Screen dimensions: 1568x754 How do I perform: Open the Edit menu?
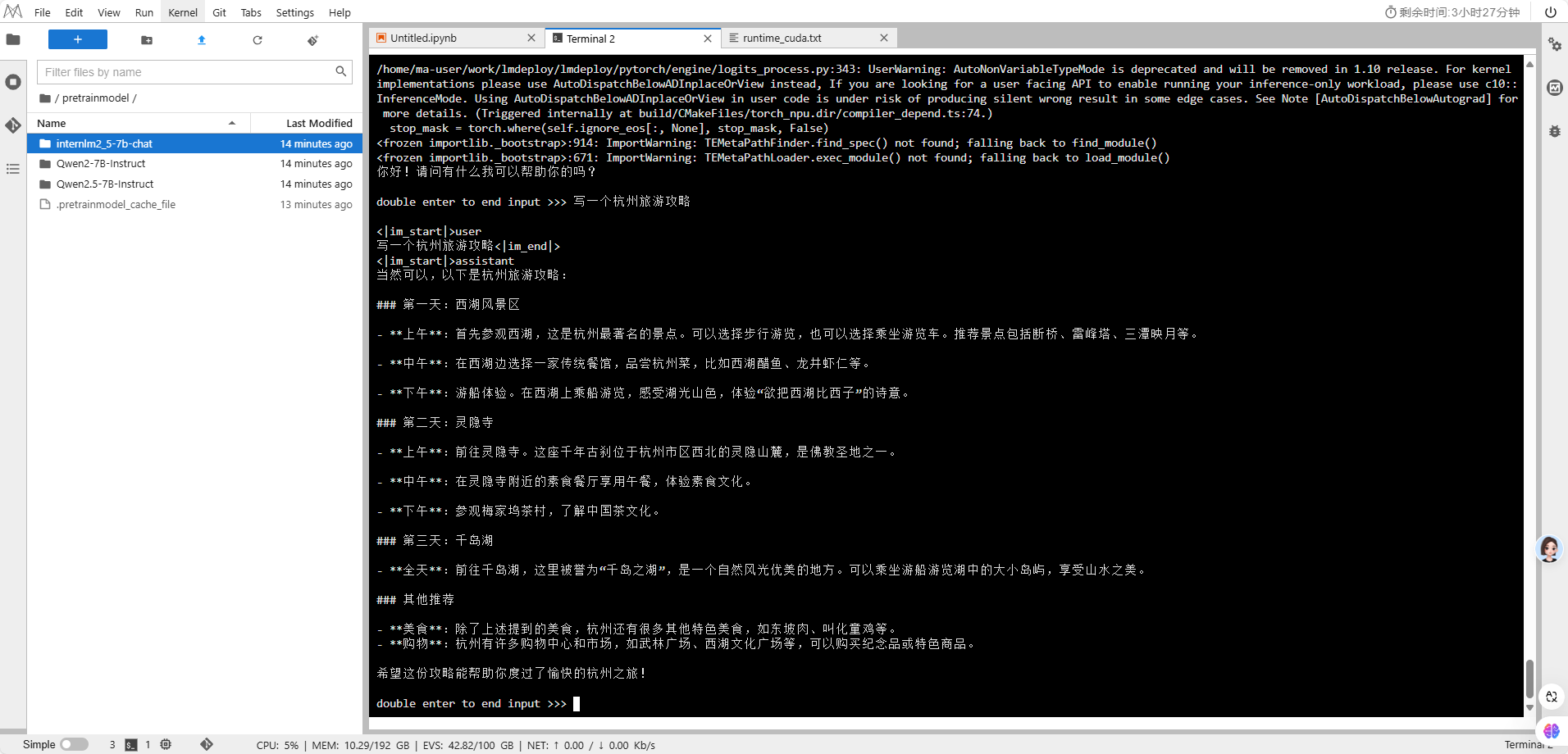(74, 12)
